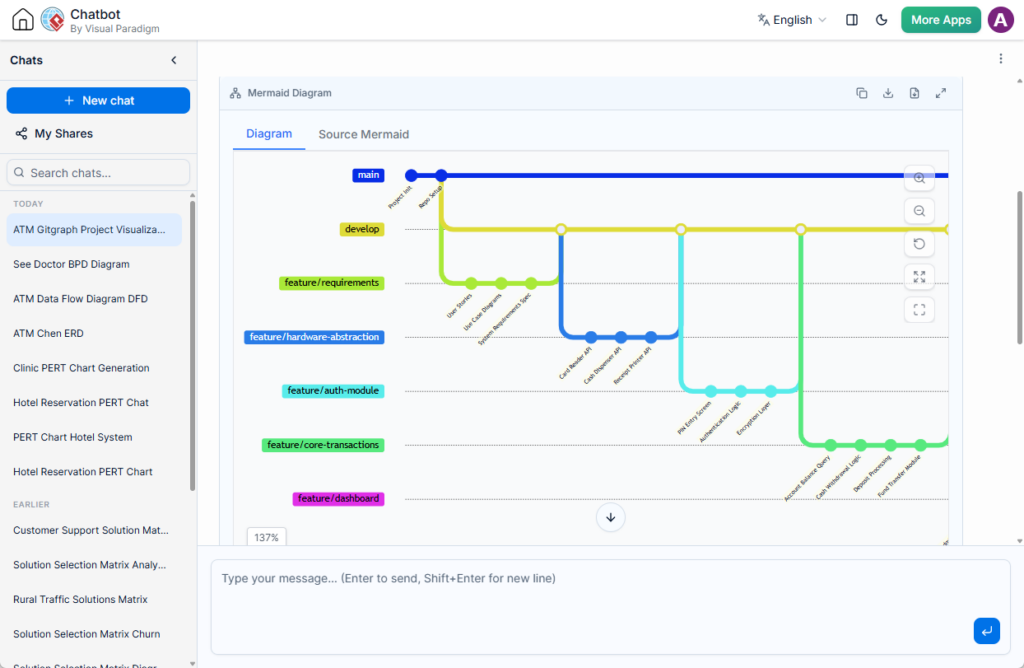
Task: Copy the Mermaid diagram
Action: point(861,93)
